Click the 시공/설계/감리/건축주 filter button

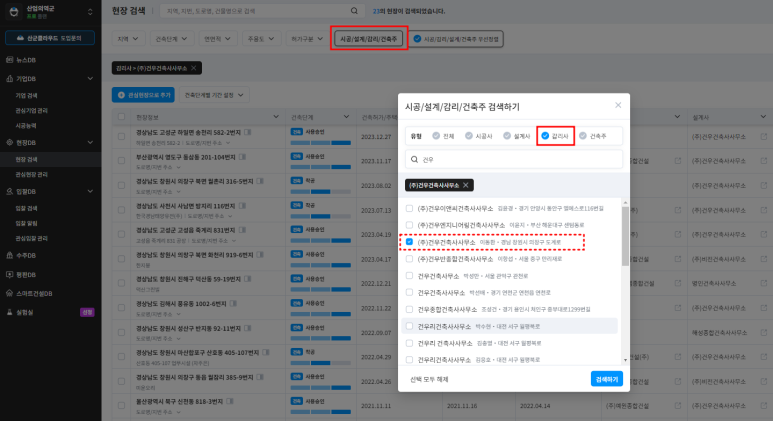pos(368,38)
